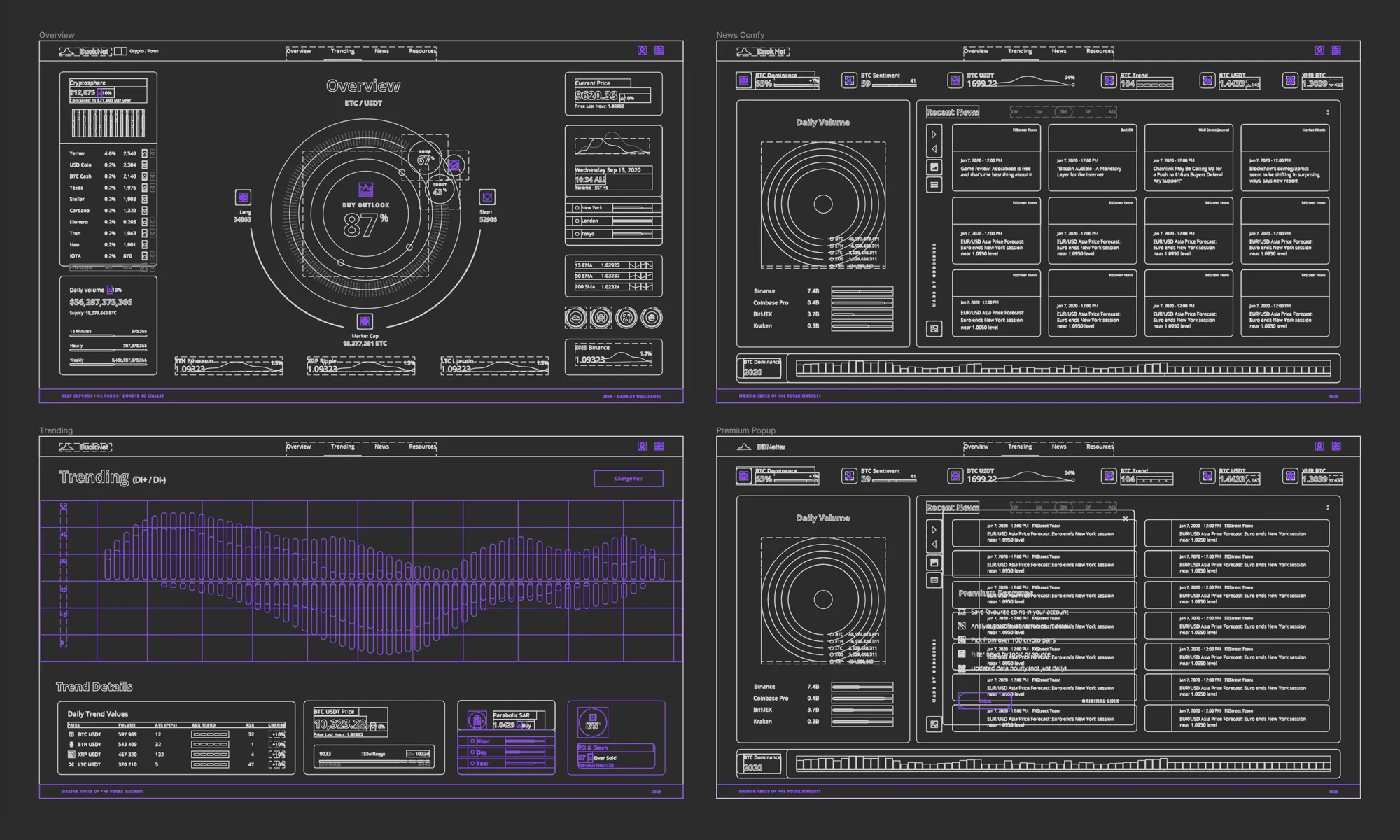Open Resources tab in Trending artboard
The width and height of the screenshot is (1400, 840).
[422, 447]
